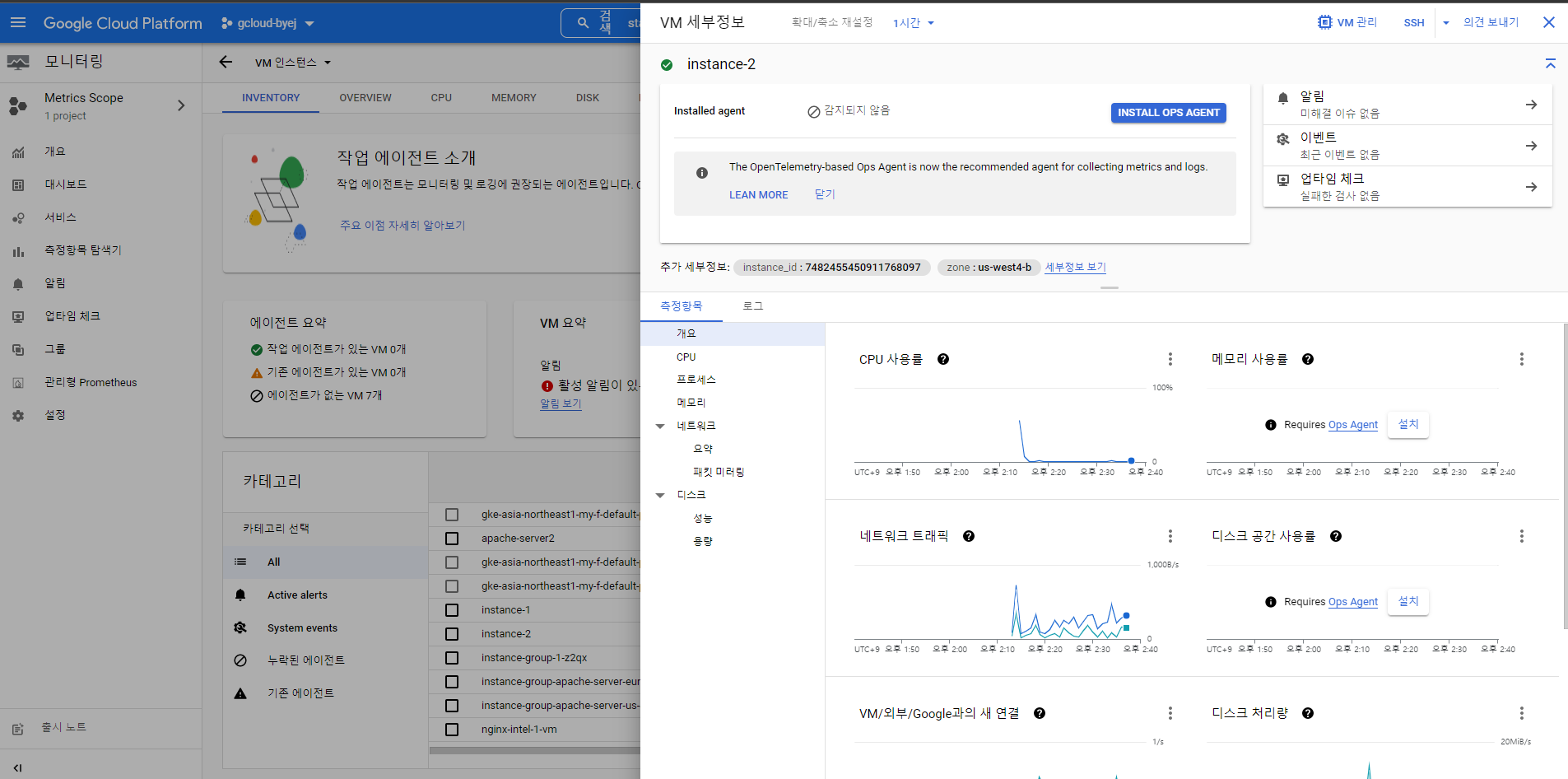Screen dimensions: 1568x779
Task: Click 의견 보내기 feedback link
Action: 1491,22
